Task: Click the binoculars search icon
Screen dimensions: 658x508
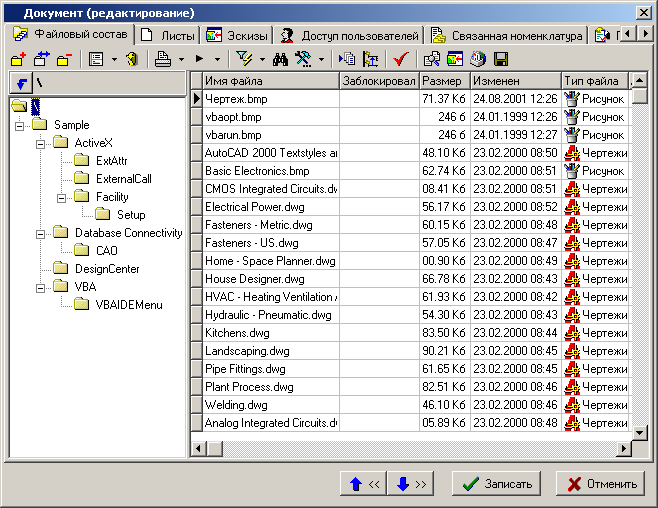Action: 280,60
